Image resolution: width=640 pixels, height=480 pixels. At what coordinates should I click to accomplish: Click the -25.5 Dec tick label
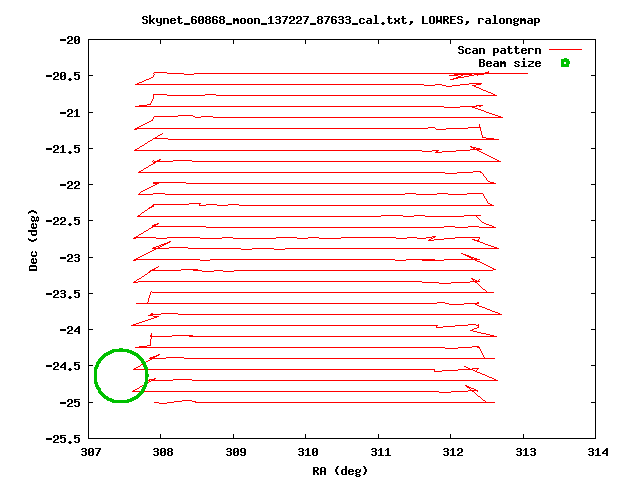tap(63, 439)
